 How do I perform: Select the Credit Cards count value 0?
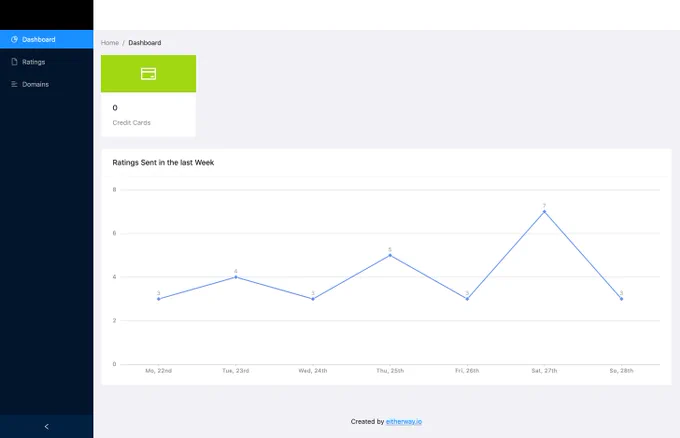[x=115, y=108]
